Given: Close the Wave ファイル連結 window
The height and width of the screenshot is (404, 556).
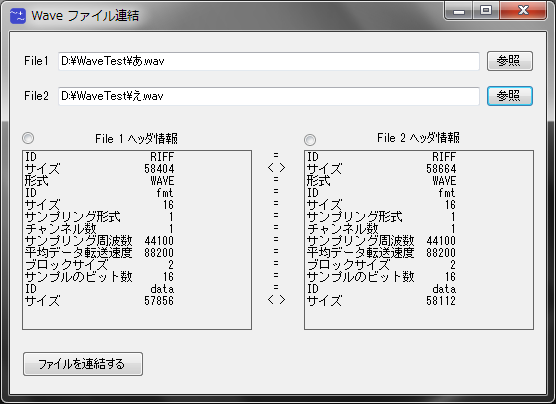Looking at the screenshot, I should [x=523, y=11].
